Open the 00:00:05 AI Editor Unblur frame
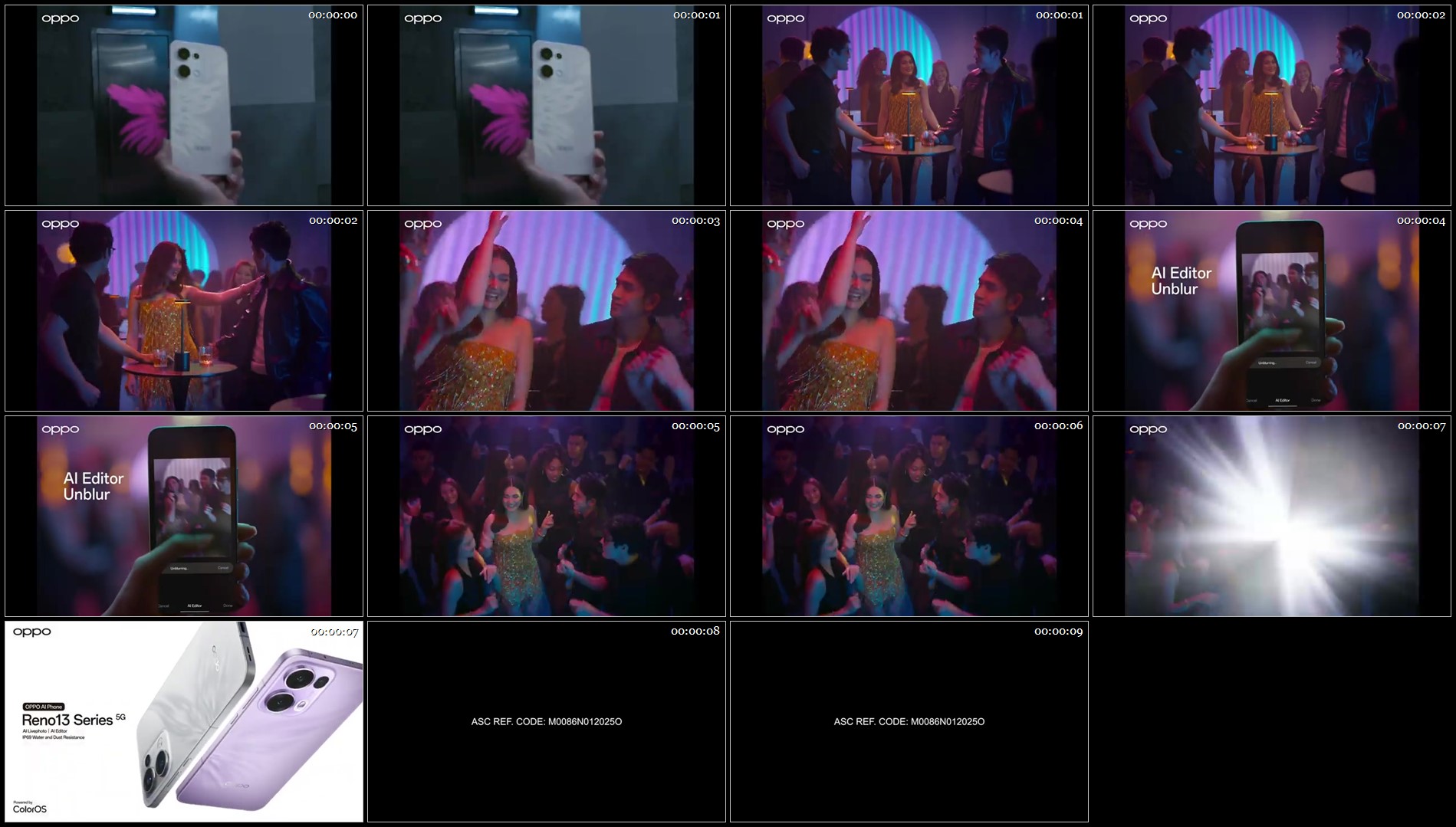 click(184, 517)
